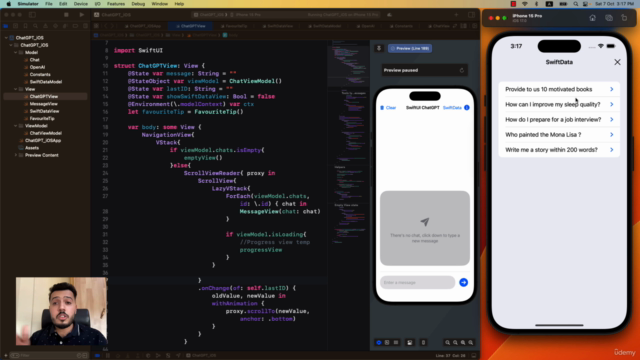Click the Run play button in Xcode toolbar
This screenshot has width=640, height=360.
(82, 15)
